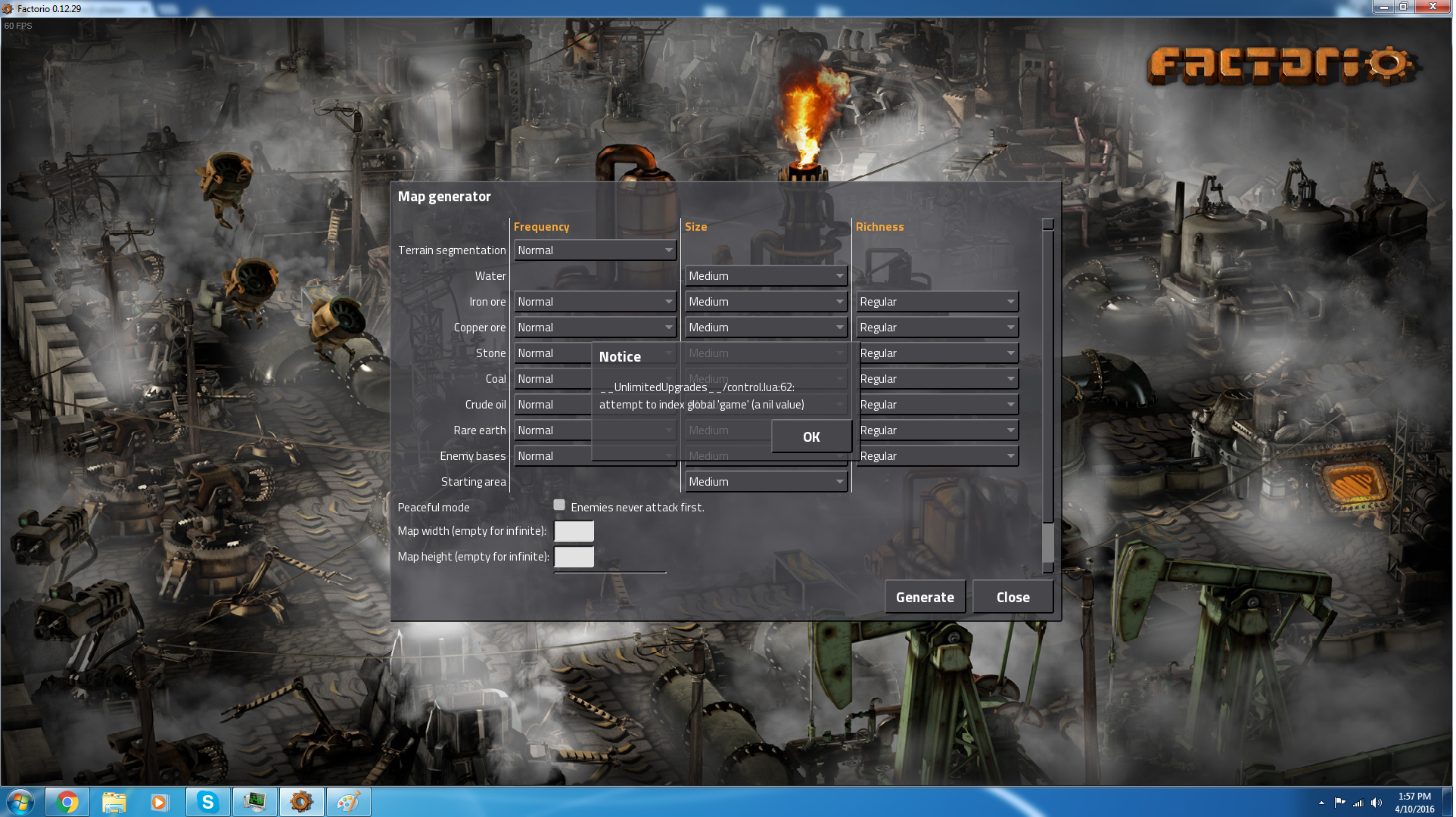Click OK on the Notice dialog
1456x817 pixels.
[x=812, y=437]
